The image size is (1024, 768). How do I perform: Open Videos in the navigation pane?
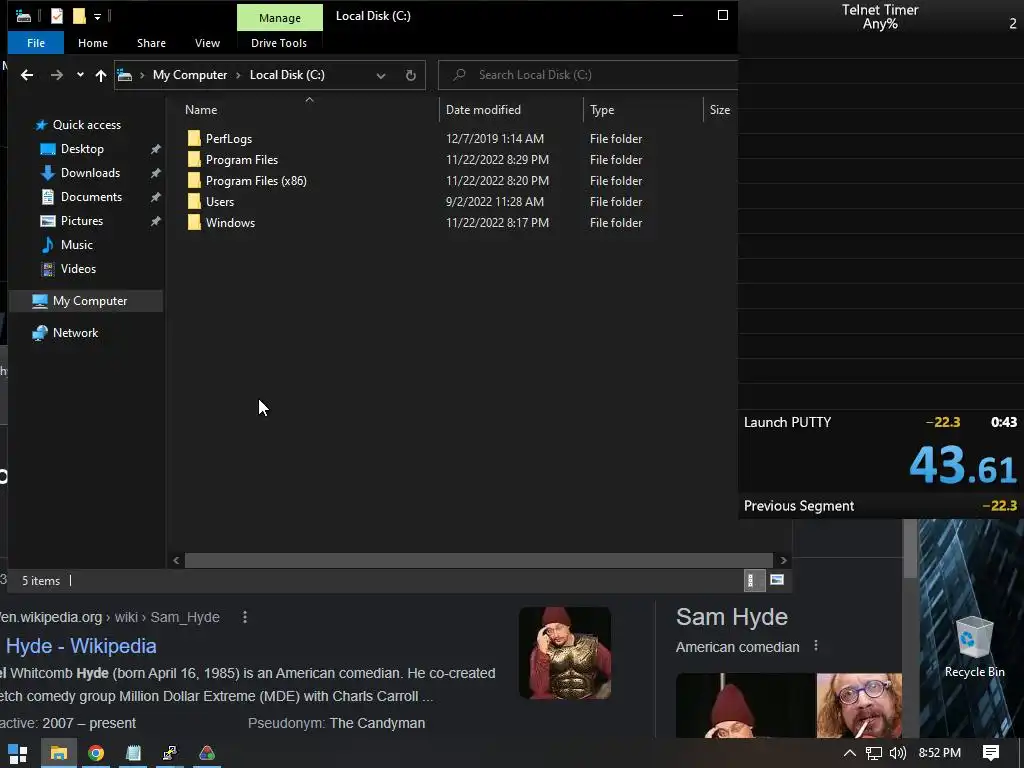pyautogui.click(x=78, y=269)
